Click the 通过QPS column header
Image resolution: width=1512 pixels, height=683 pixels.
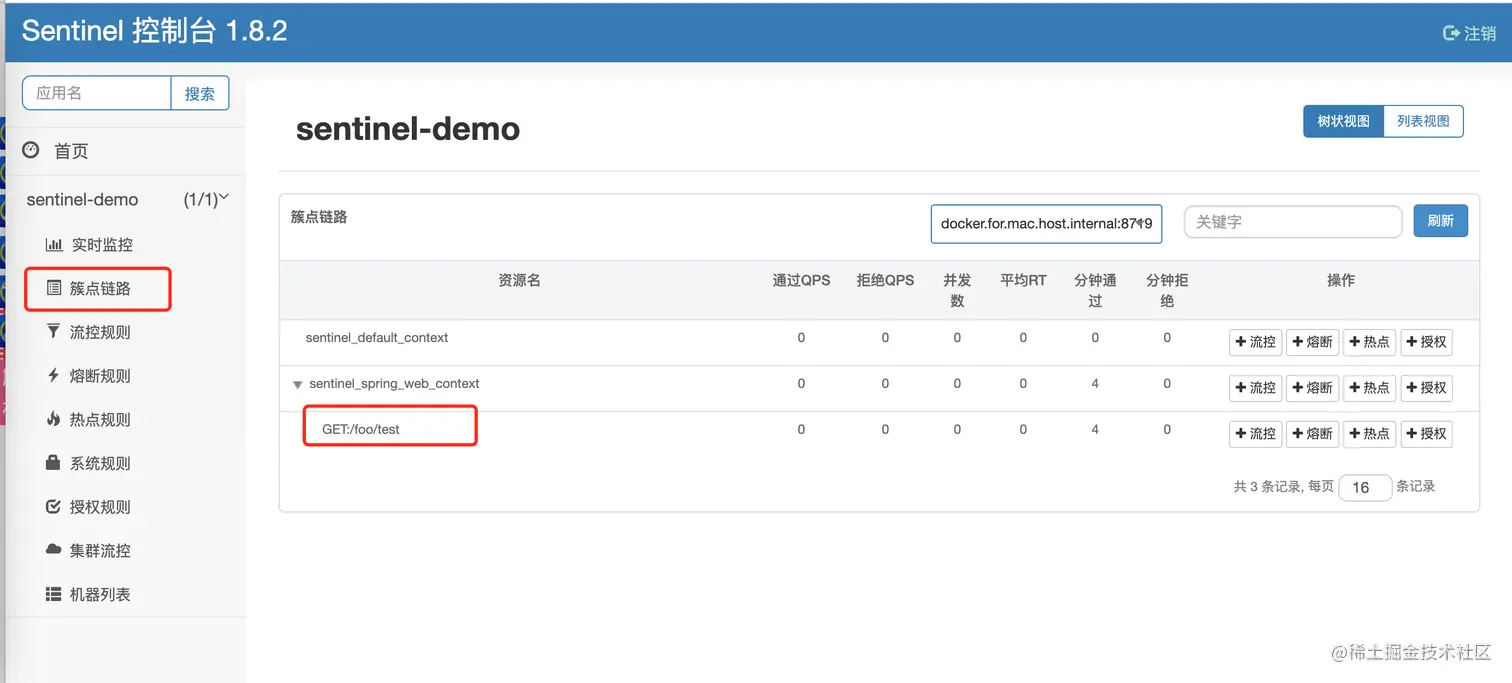[801, 280]
